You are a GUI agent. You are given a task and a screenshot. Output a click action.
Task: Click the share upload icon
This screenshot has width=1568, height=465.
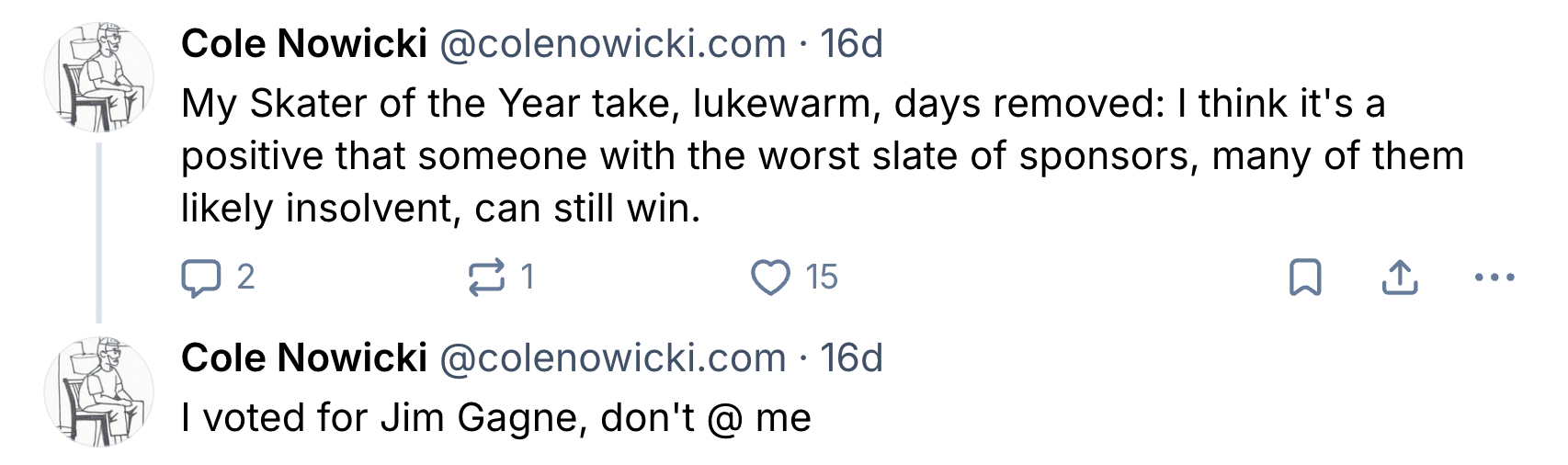point(1399,278)
